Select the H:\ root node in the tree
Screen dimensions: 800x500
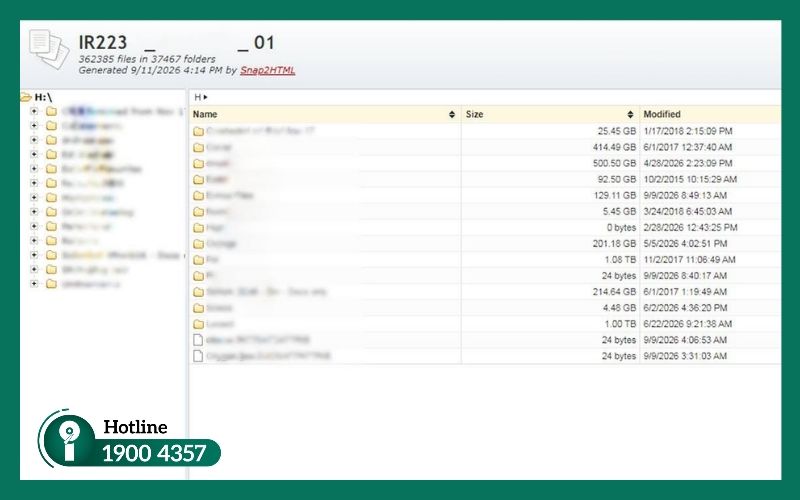click(43, 97)
